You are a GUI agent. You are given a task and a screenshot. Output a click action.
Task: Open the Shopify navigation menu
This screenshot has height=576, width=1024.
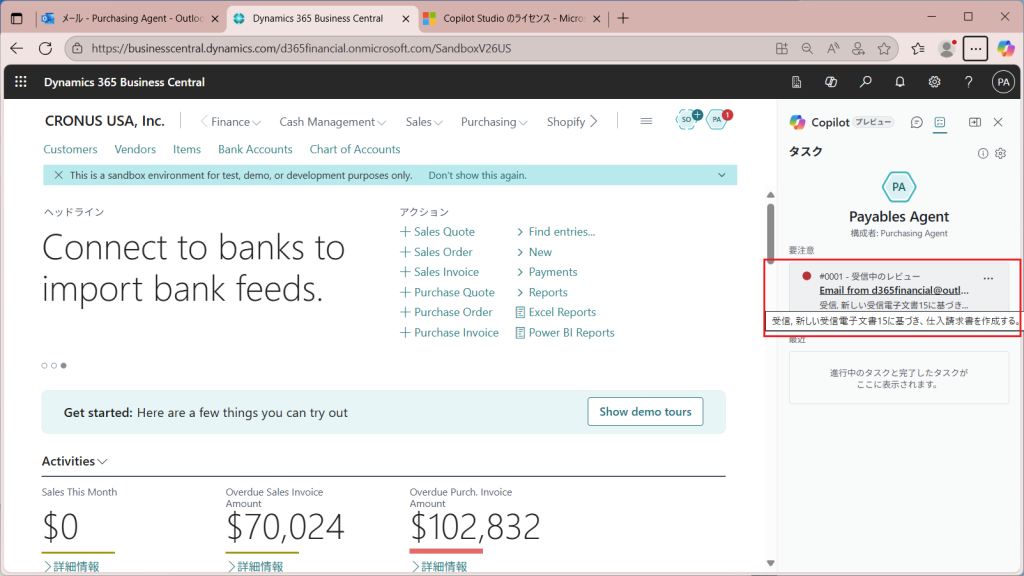pos(566,121)
